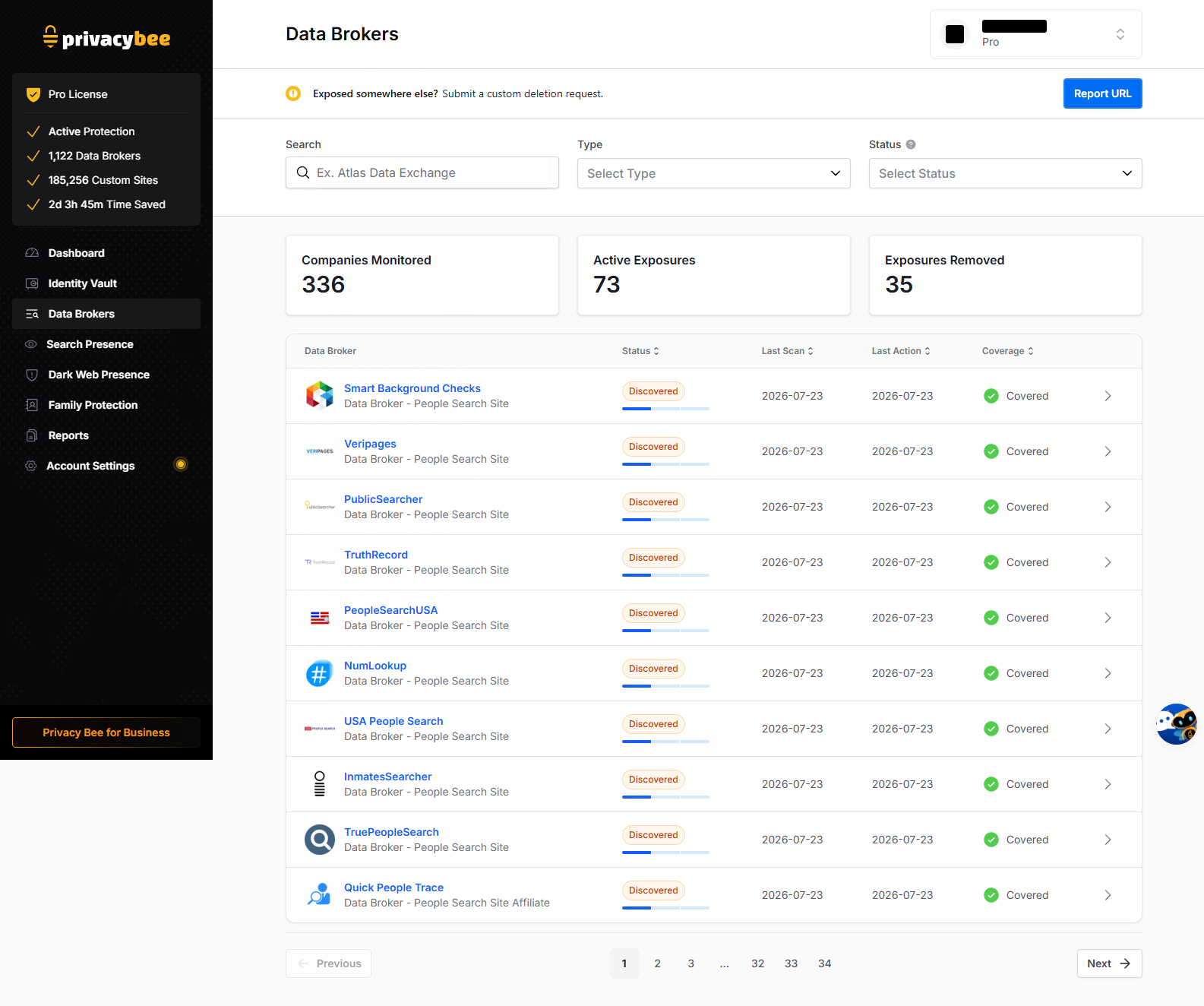Image resolution: width=1204 pixels, height=1006 pixels.
Task: Click the Account Settings gear icon
Action: click(x=31, y=466)
